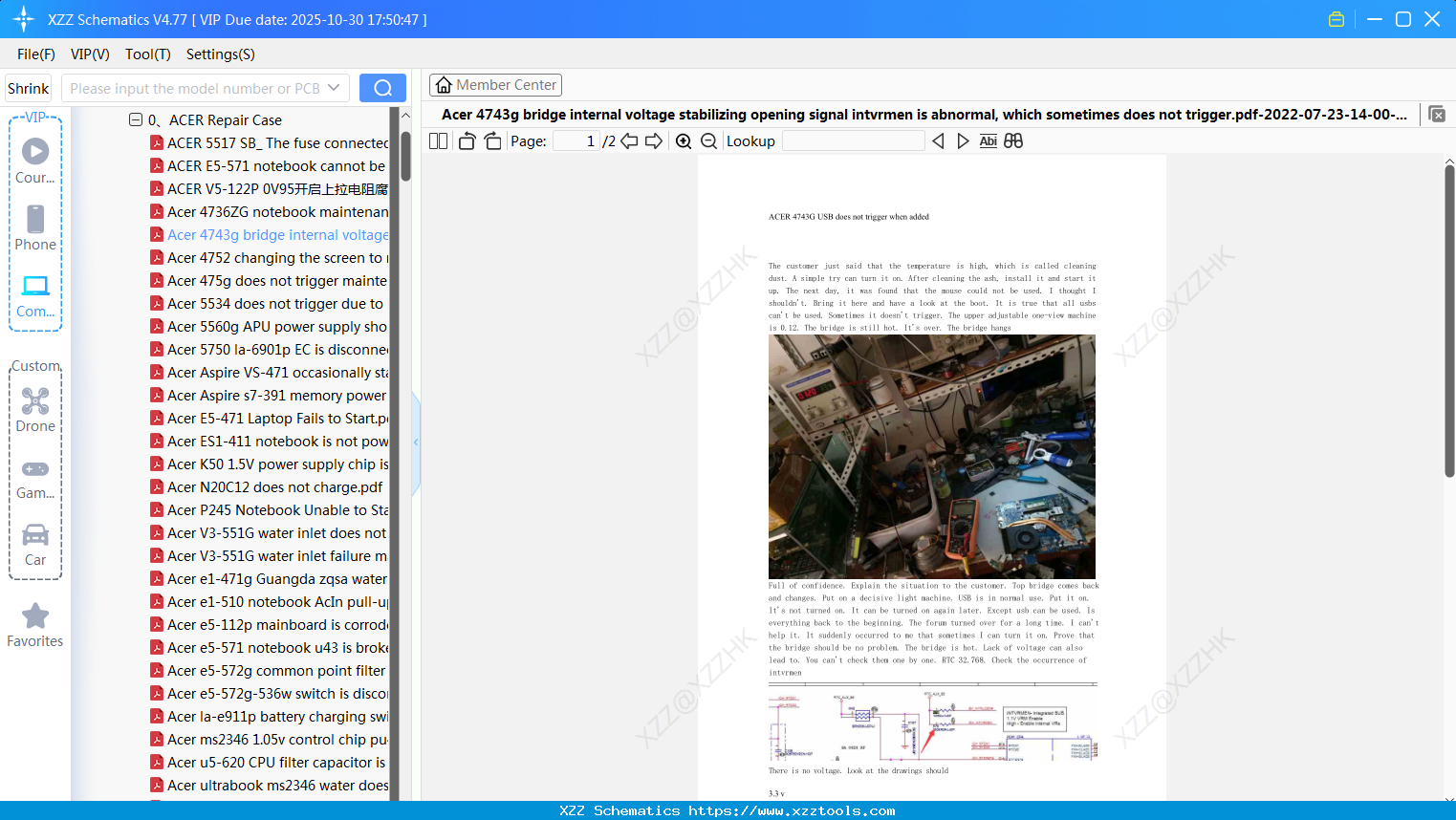Open the model number dropdown arrow
1456x820 pixels.
coord(334,88)
